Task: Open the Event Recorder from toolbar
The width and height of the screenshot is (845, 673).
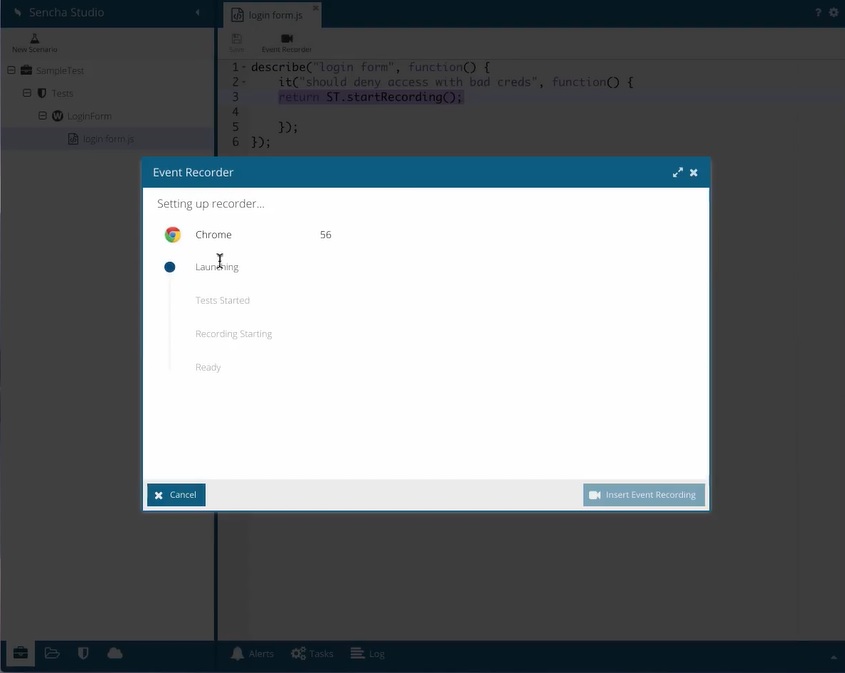Action: [x=287, y=43]
